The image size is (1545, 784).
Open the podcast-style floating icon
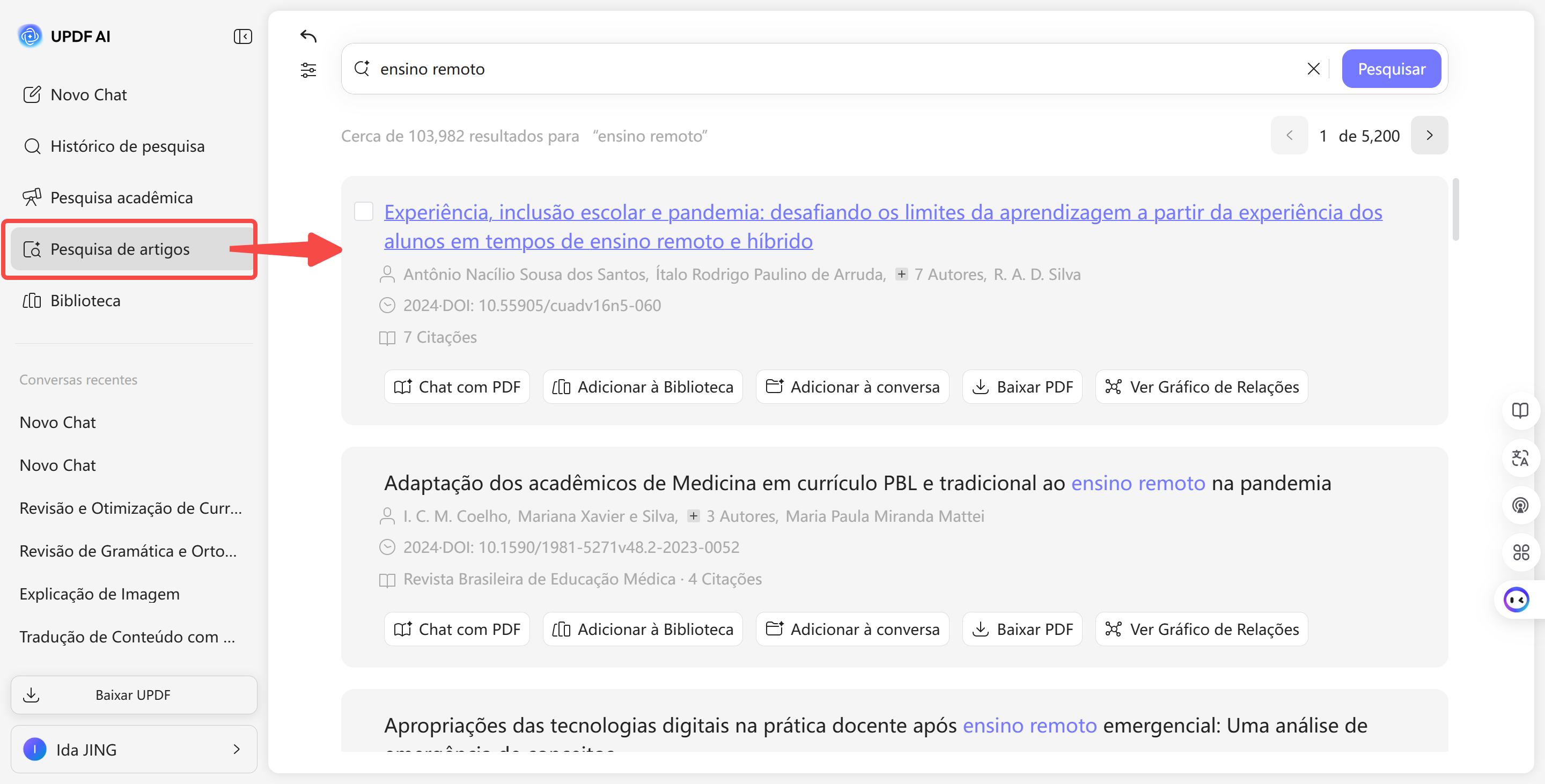[1520, 505]
